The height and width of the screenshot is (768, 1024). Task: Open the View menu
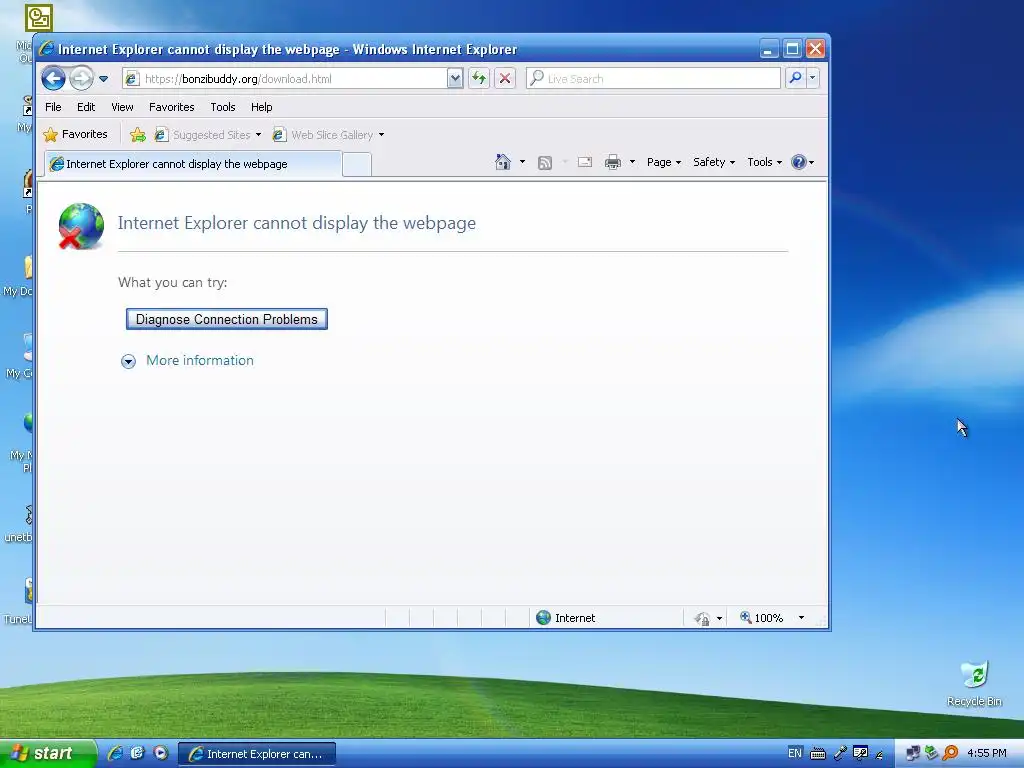point(122,107)
